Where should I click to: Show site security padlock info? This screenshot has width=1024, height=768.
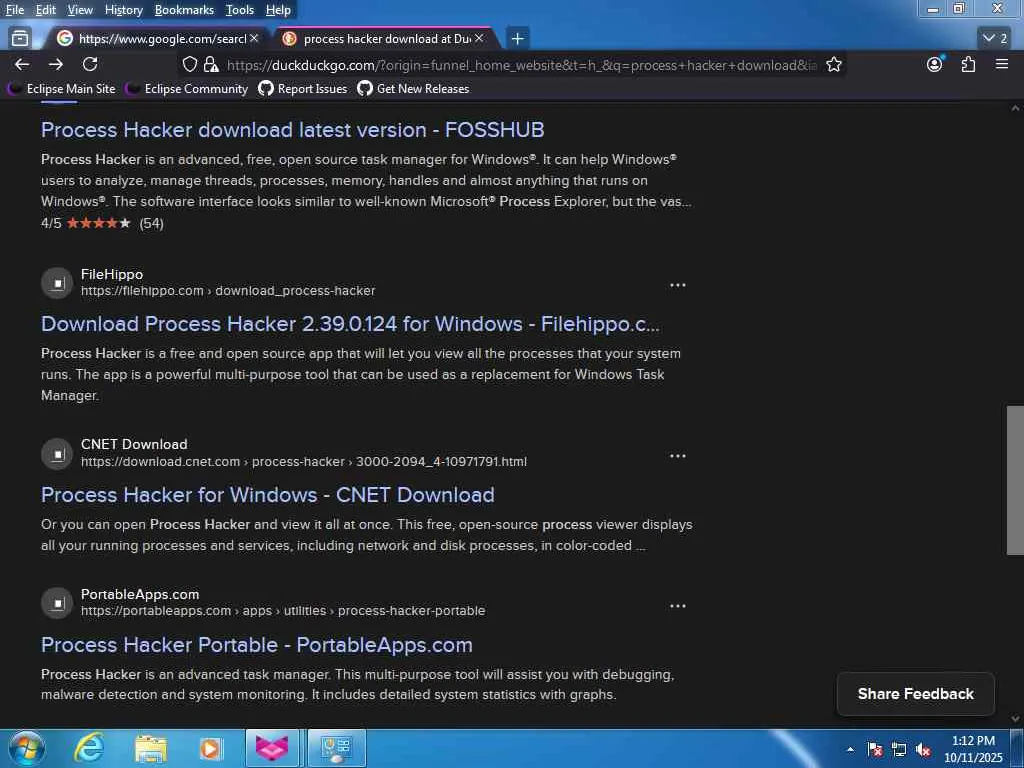click(x=211, y=65)
